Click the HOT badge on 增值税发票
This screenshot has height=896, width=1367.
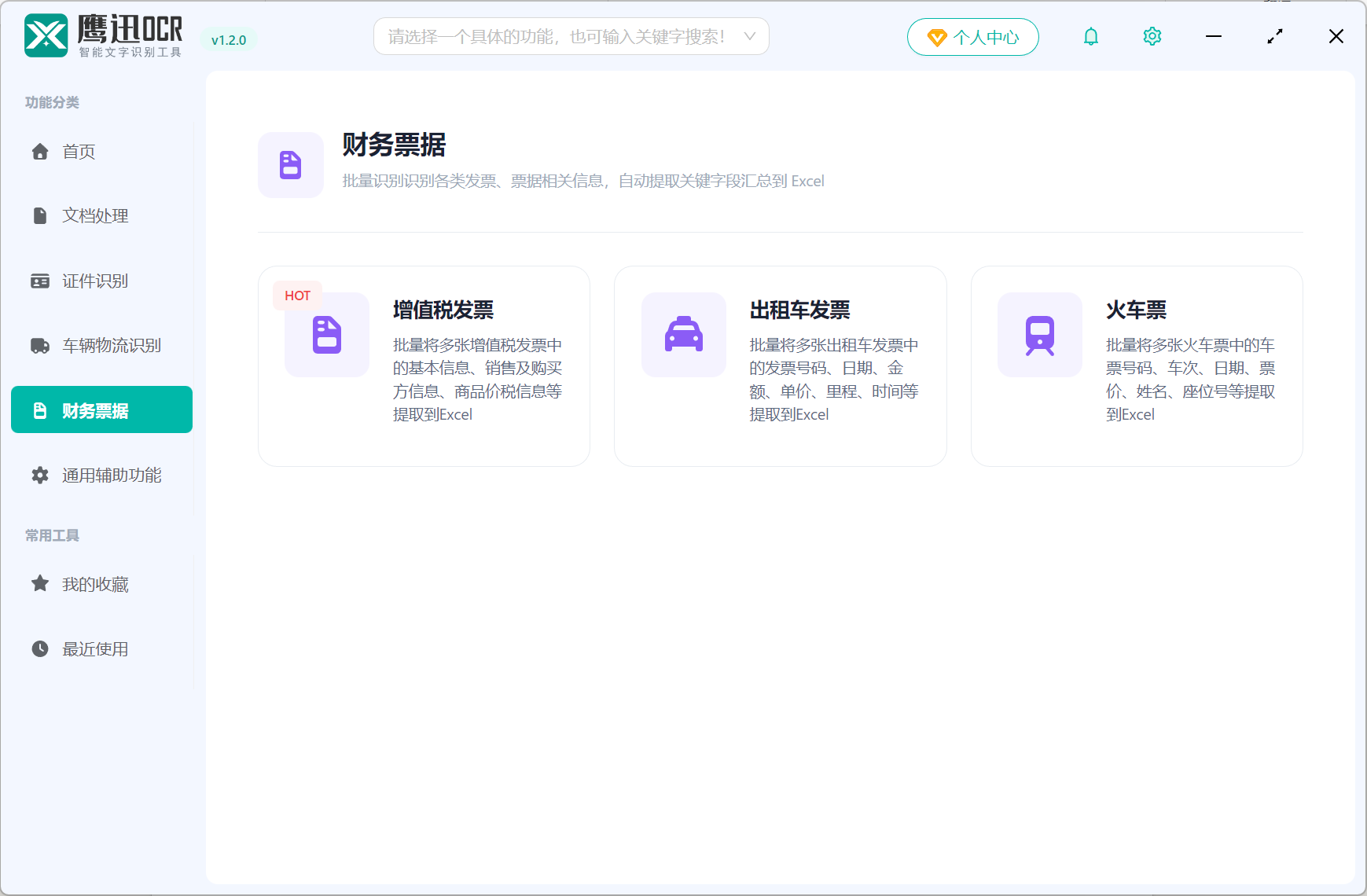click(x=297, y=295)
